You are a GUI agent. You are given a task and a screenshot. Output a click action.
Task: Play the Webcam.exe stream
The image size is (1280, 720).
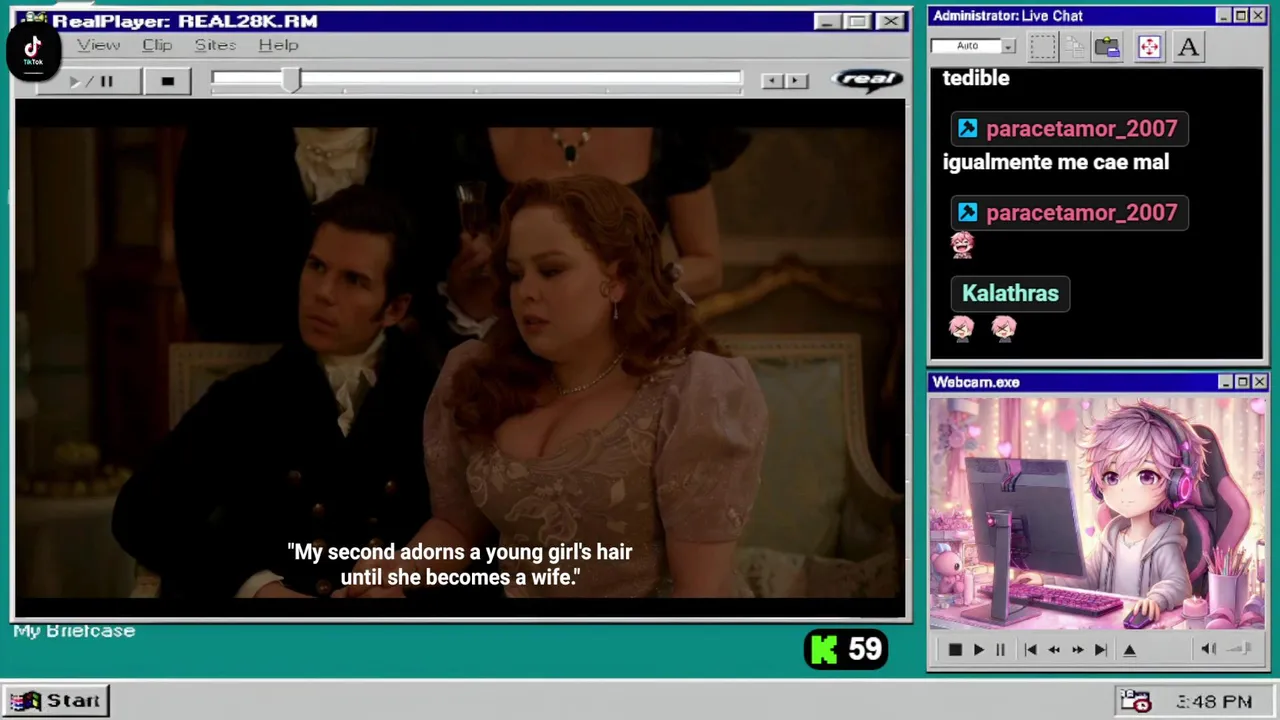(978, 650)
